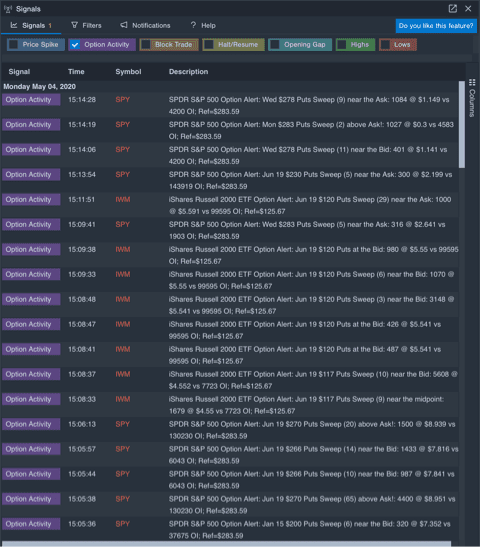Open Signals window in a pop-out

pos(452,9)
